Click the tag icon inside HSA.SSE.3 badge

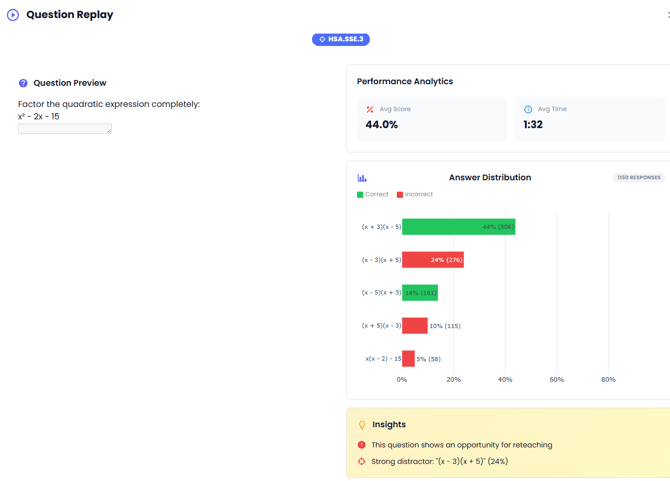(x=322, y=40)
